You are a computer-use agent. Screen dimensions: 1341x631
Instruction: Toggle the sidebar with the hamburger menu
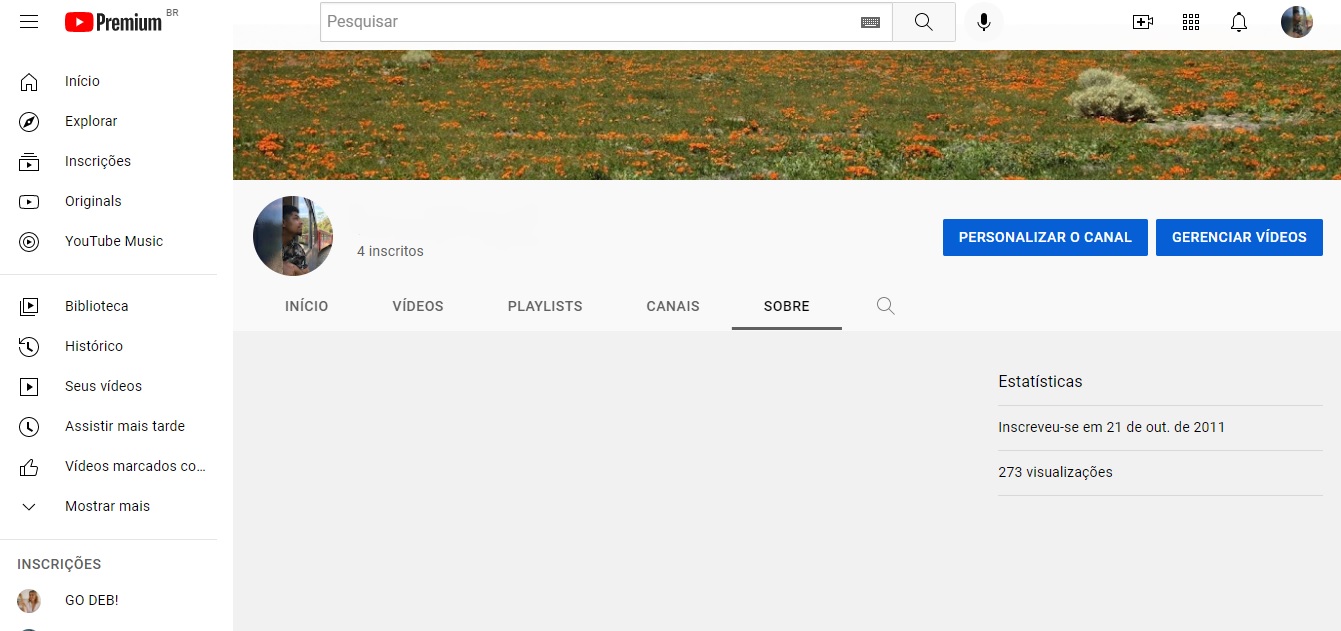point(28,21)
